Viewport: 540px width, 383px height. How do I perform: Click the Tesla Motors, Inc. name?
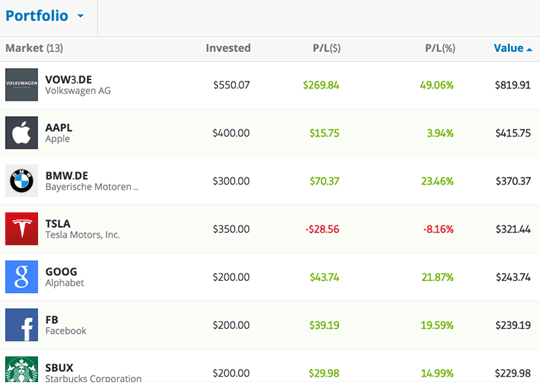82,235
